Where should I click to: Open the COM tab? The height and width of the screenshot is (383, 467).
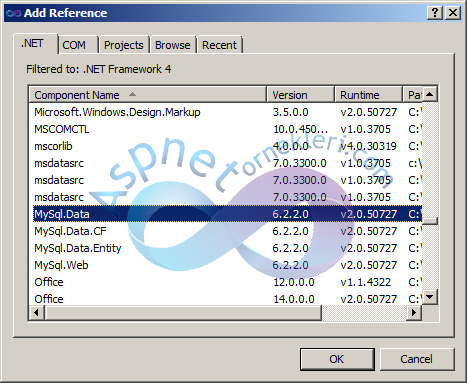coord(78,45)
